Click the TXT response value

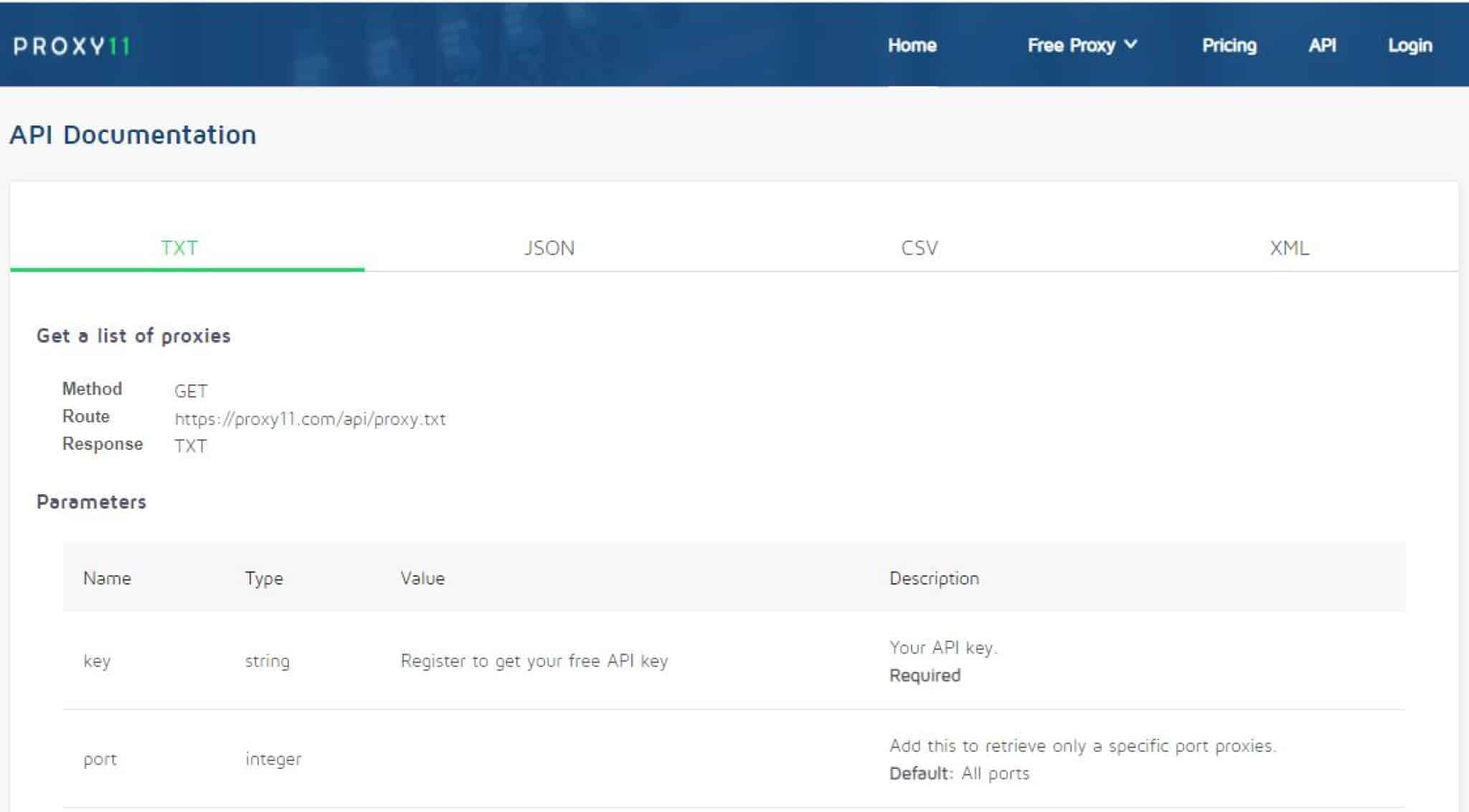(190, 446)
